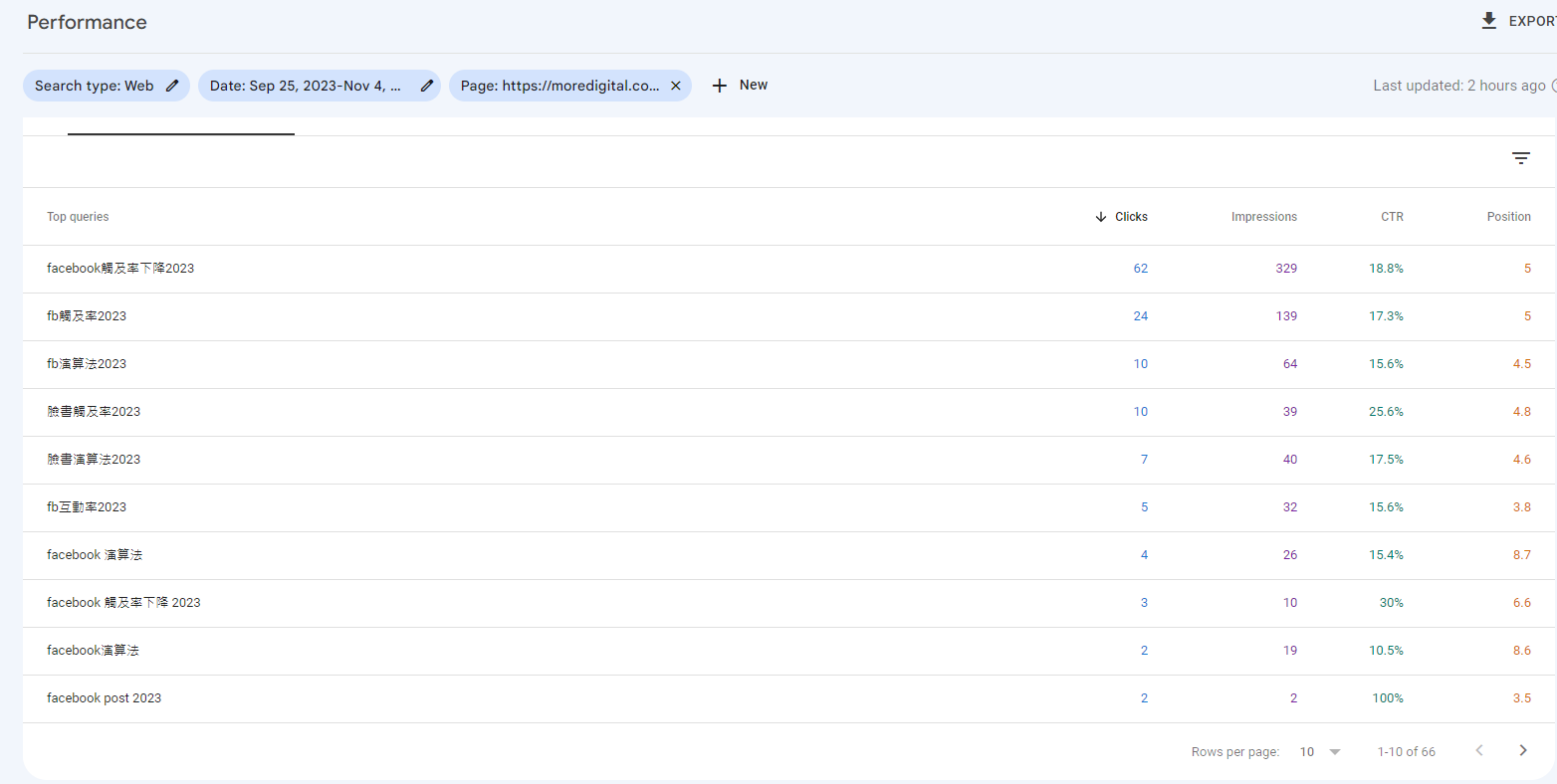This screenshot has width=1557, height=784.
Task: Go to previous page of queries
Action: click(1479, 751)
